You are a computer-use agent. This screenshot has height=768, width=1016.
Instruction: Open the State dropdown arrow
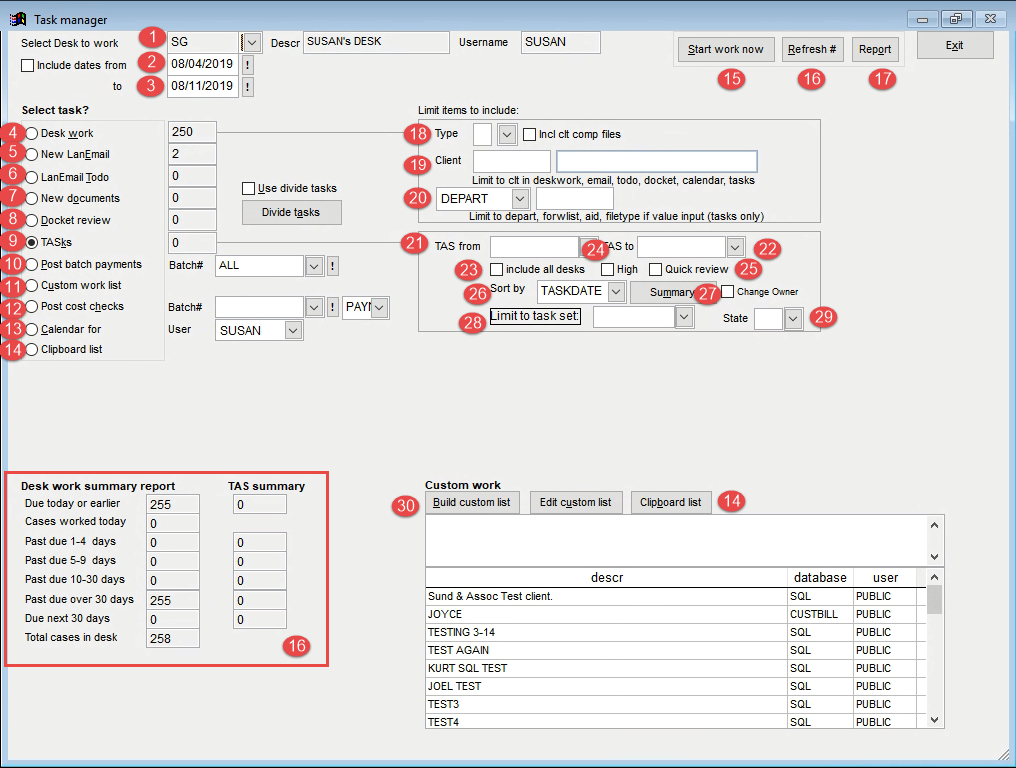point(793,318)
